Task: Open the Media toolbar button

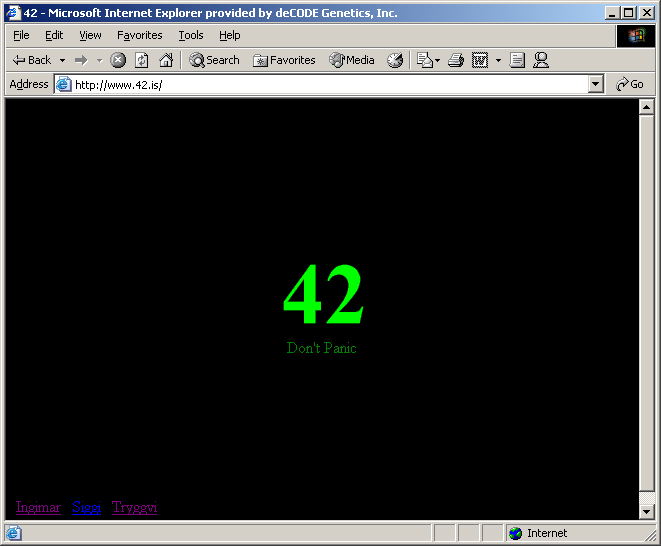Action: [x=352, y=60]
